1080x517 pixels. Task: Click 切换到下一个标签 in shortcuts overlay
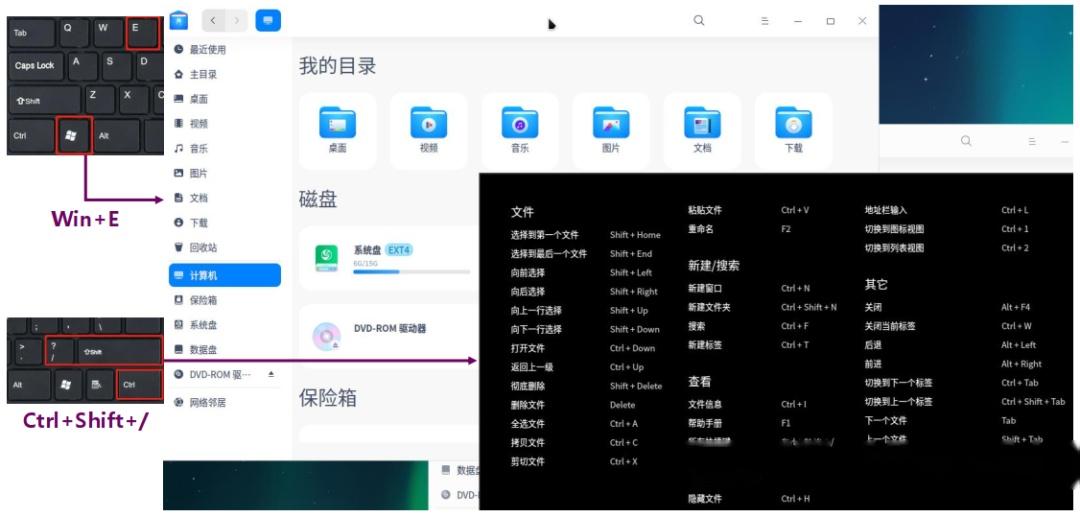[x=898, y=383]
